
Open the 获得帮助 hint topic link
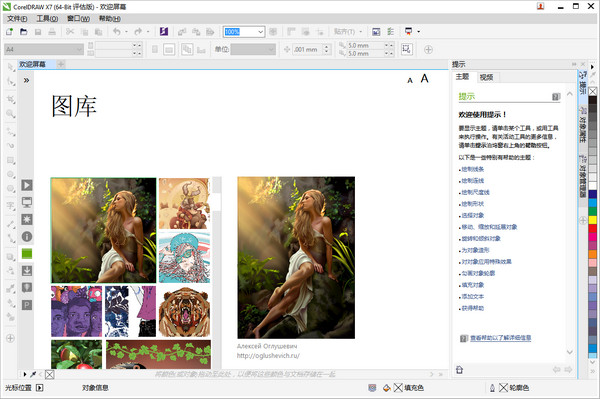click(x=473, y=308)
